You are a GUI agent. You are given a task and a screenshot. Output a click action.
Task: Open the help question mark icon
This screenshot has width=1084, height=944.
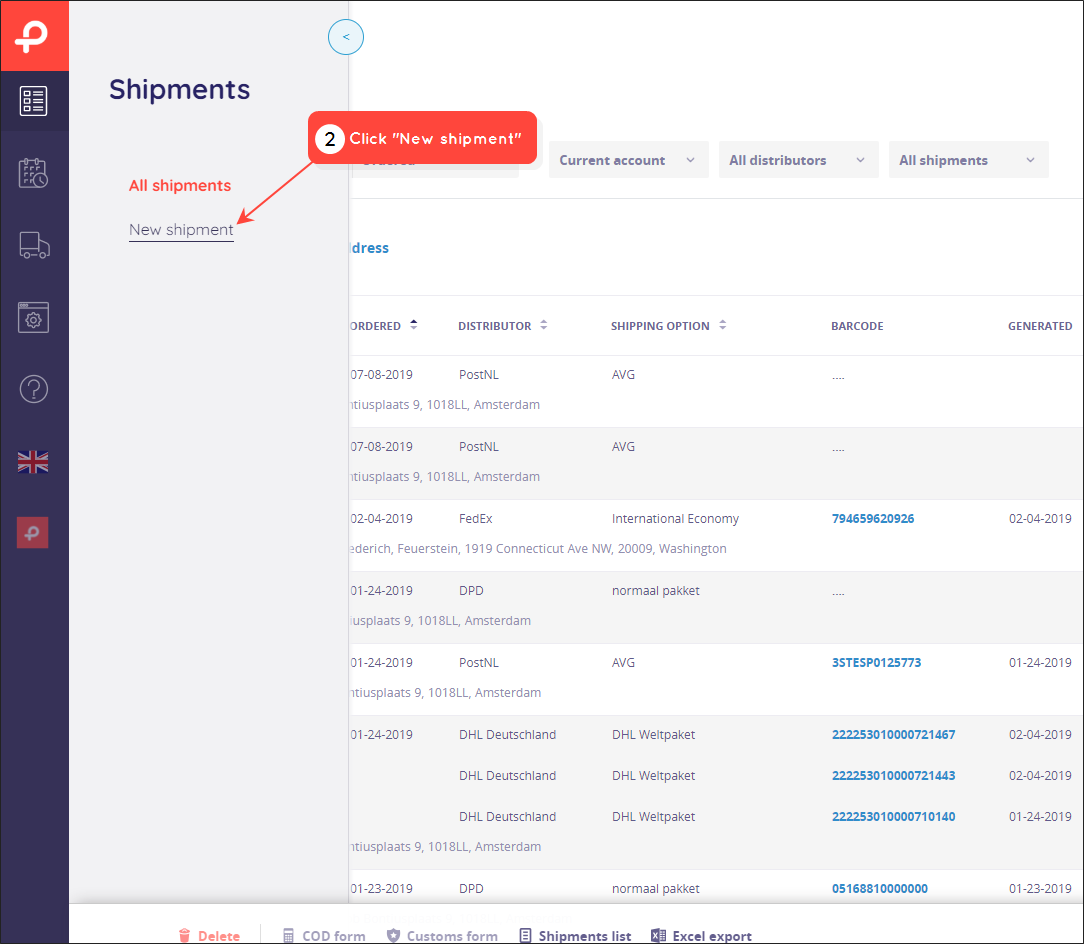point(33,389)
